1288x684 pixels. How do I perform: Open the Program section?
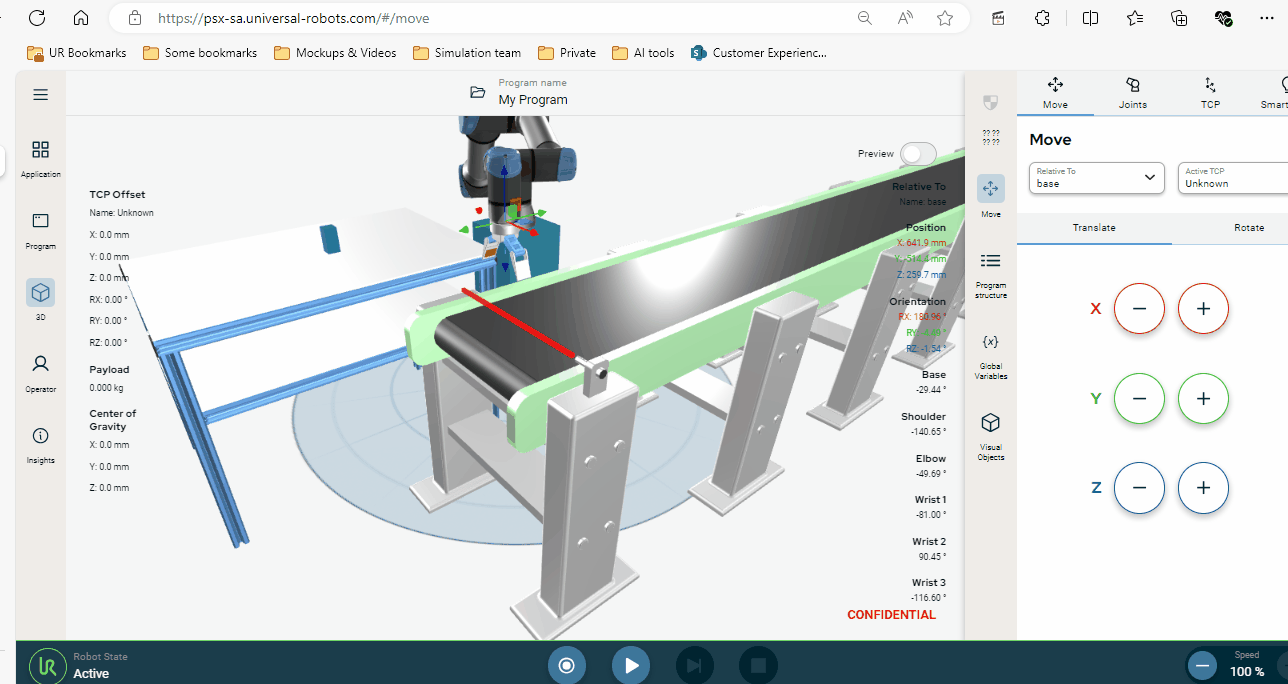40,230
